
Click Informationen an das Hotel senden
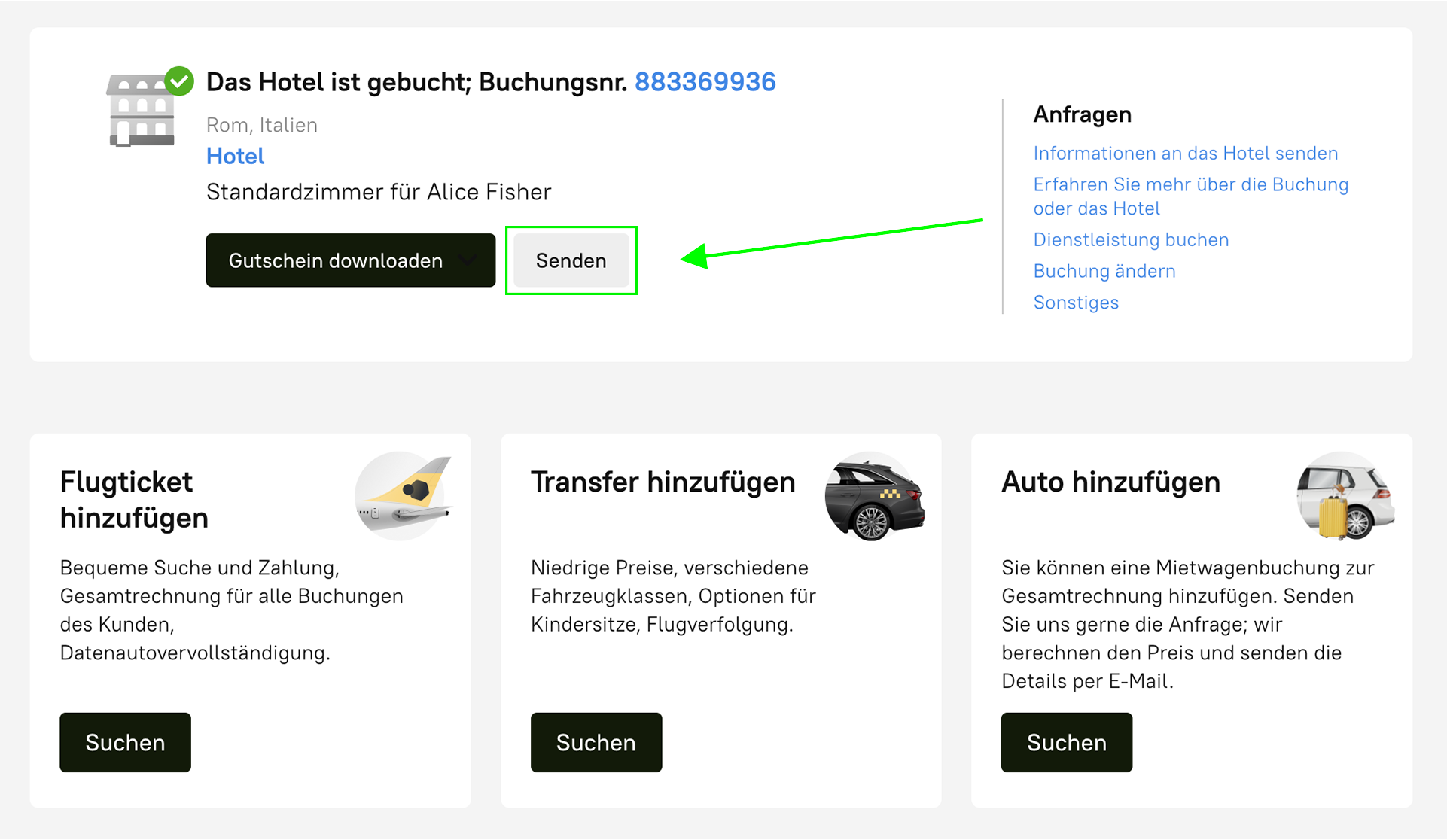(1185, 153)
